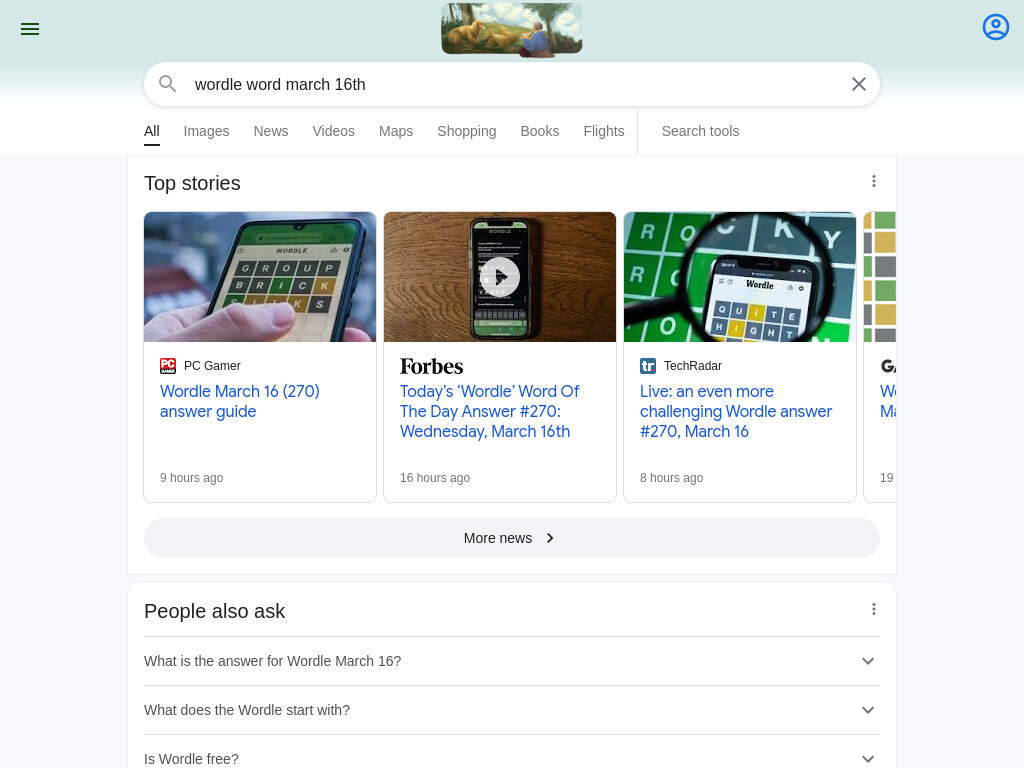Click the '9 hours ago' timestamp
The width and height of the screenshot is (1024, 768).
click(x=191, y=478)
